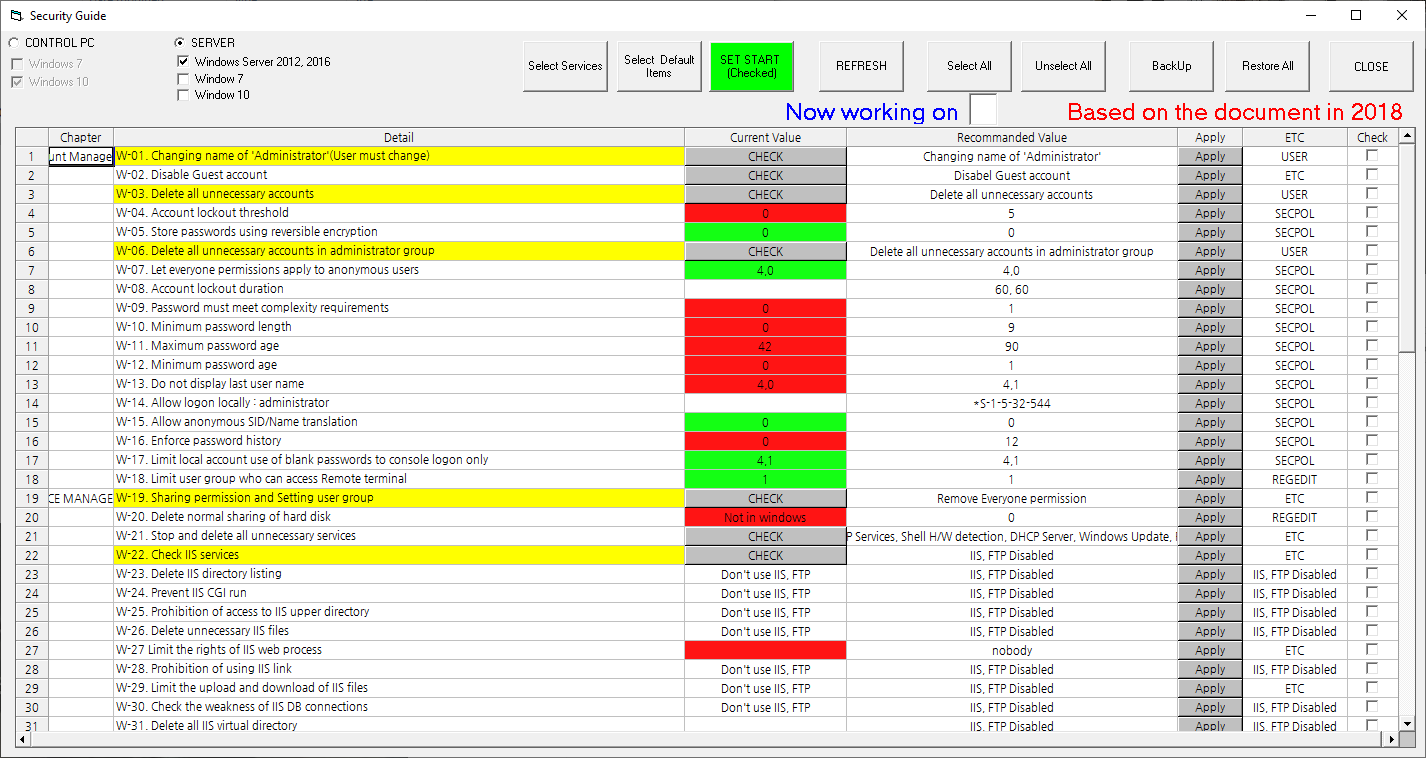Enable the Window 10 checkbox under SERVER
The width and height of the screenshot is (1426, 758).
(x=182, y=95)
